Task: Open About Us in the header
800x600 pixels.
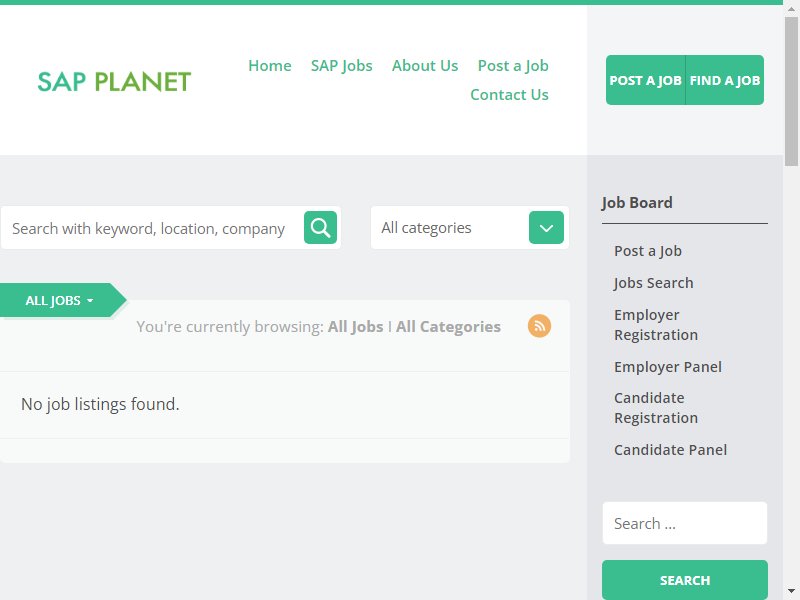Action: coord(425,66)
